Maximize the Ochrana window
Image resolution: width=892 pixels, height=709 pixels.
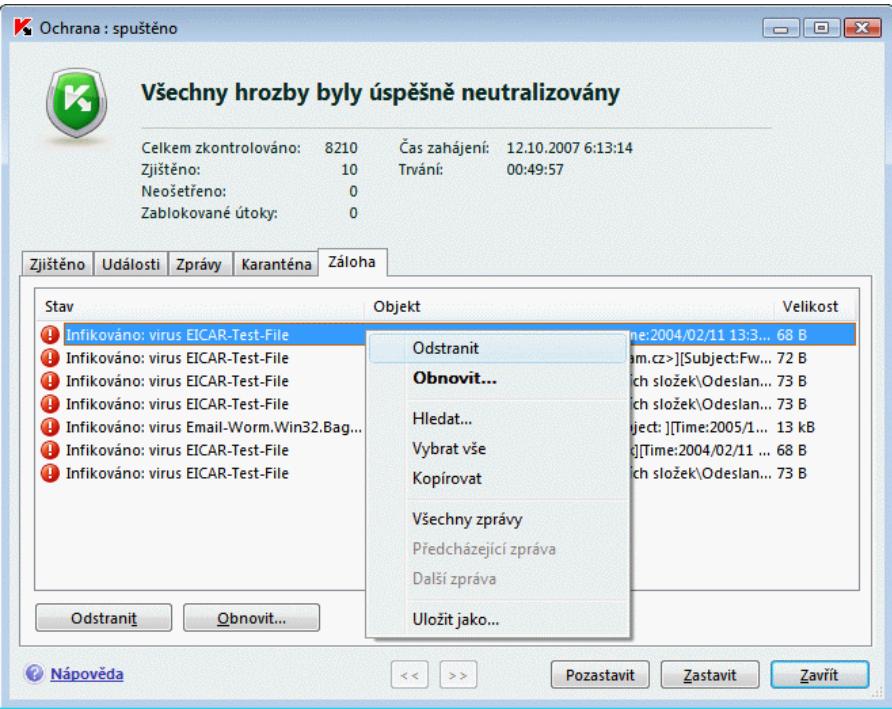point(821,28)
